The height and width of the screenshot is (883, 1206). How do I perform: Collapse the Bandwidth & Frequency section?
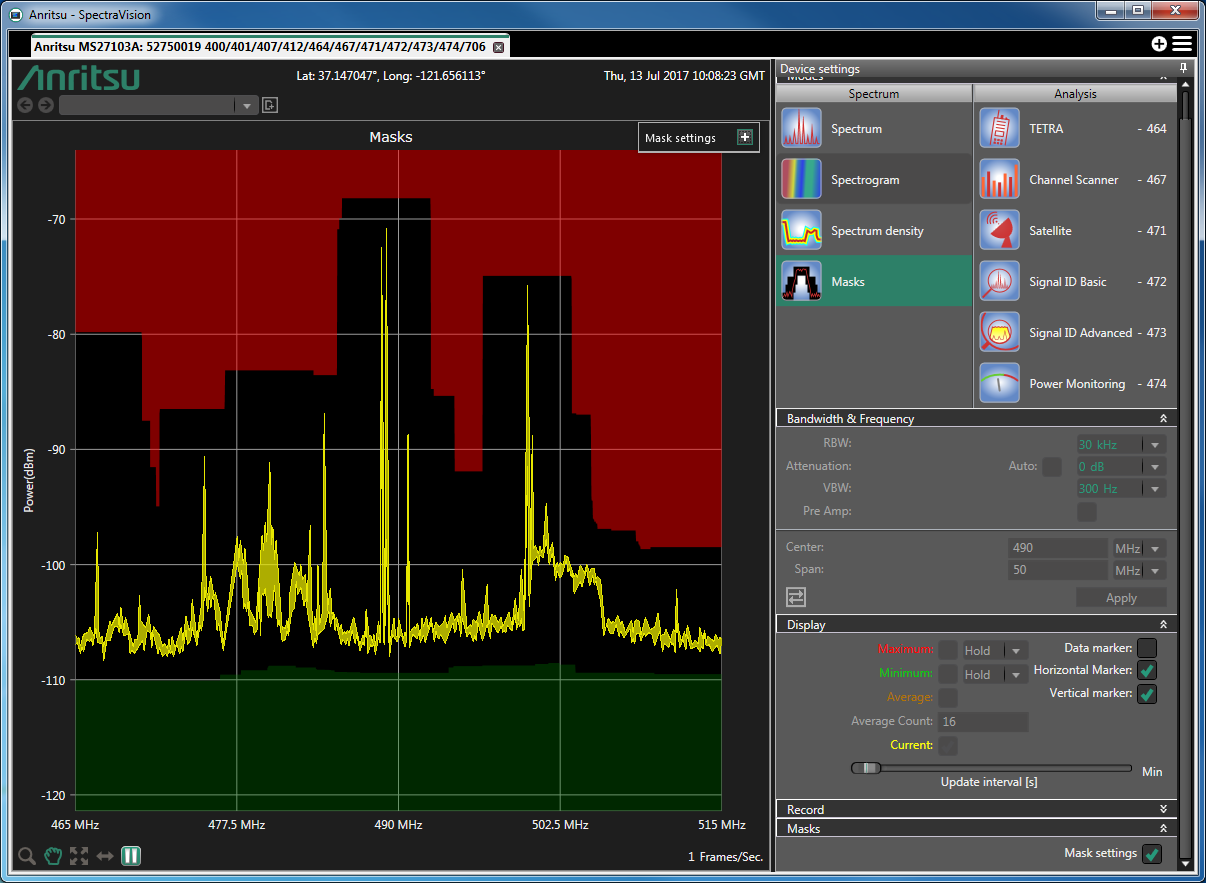point(1163,419)
